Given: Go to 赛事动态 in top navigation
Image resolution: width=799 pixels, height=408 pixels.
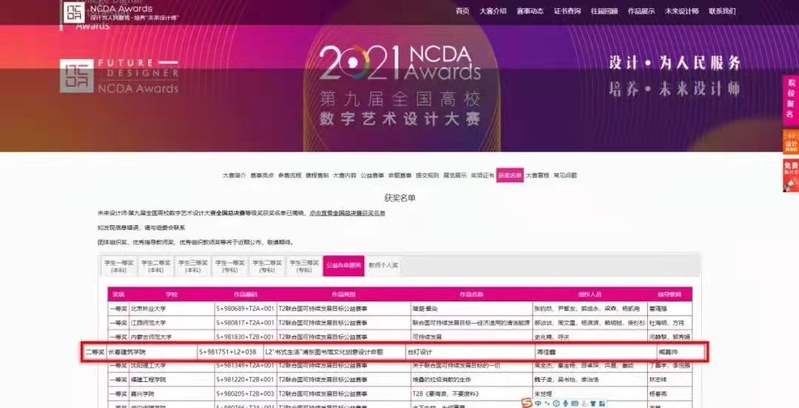Looking at the screenshot, I should (x=530, y=11).
